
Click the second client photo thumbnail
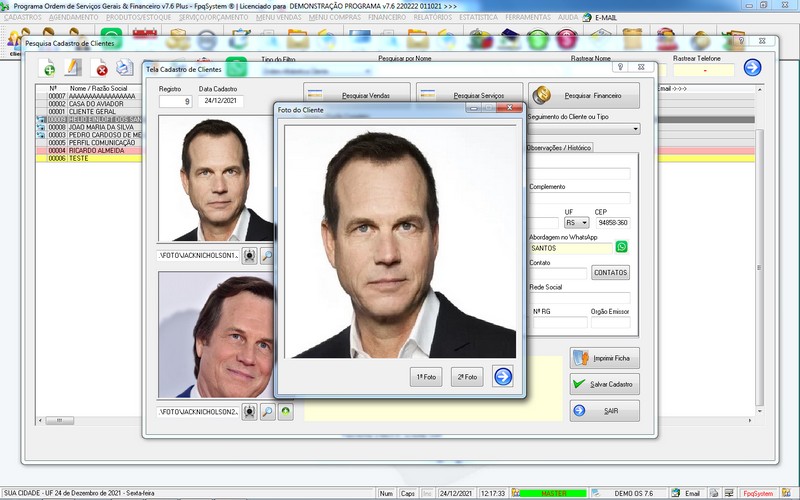216,335
